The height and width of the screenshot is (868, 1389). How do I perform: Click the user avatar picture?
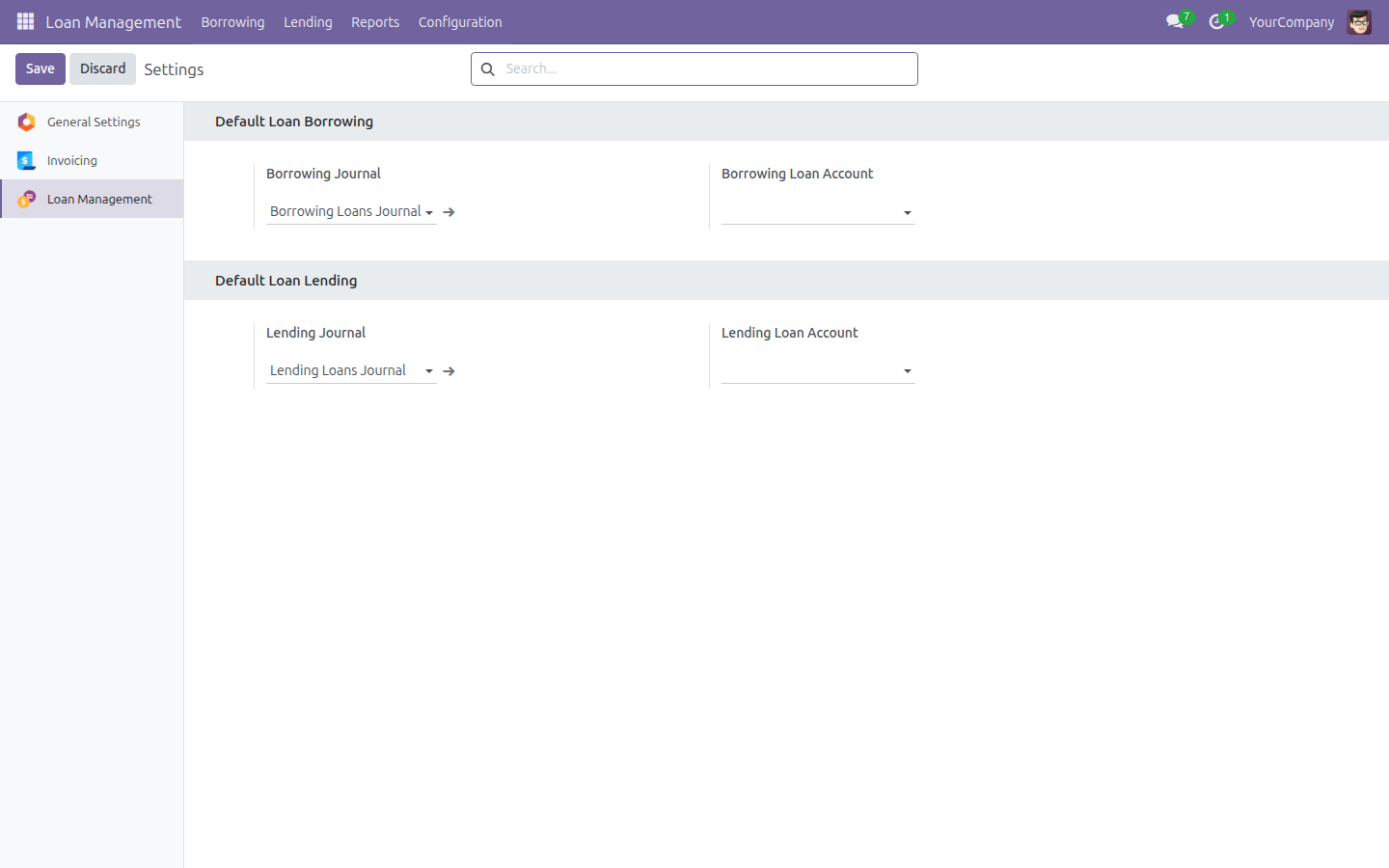click(x=1359, y=22)
